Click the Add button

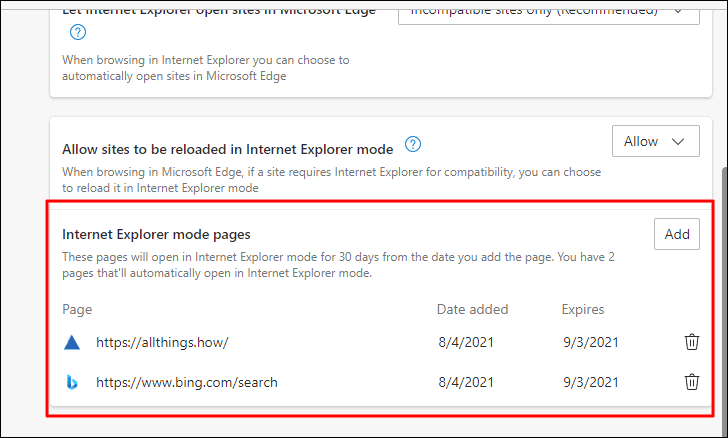point(676,234)
